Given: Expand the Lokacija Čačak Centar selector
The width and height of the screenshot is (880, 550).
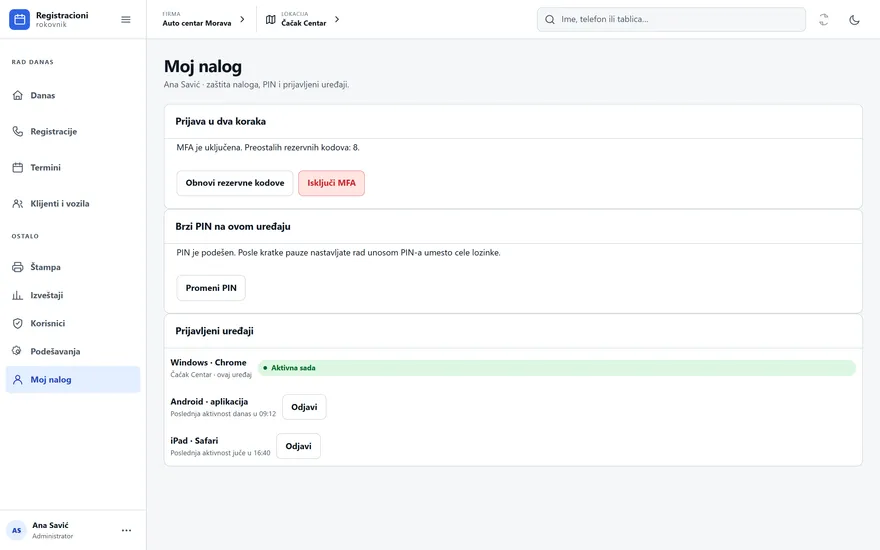Looking at the screenshot, I should coord(303,19).
